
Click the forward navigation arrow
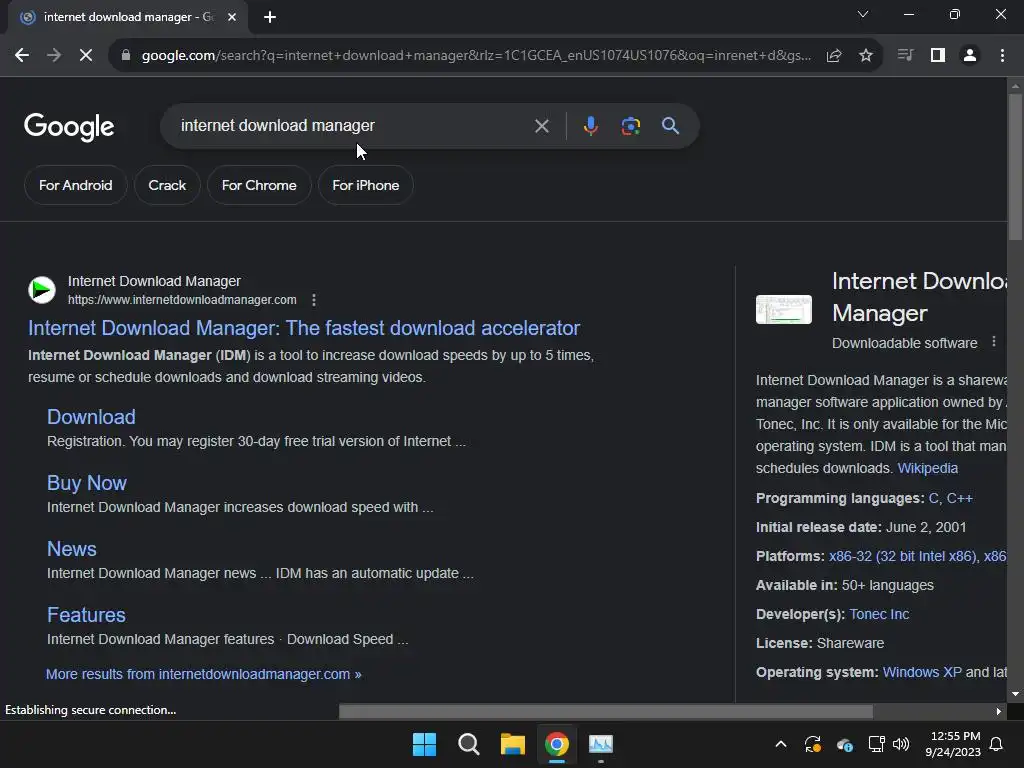(54, 56)
